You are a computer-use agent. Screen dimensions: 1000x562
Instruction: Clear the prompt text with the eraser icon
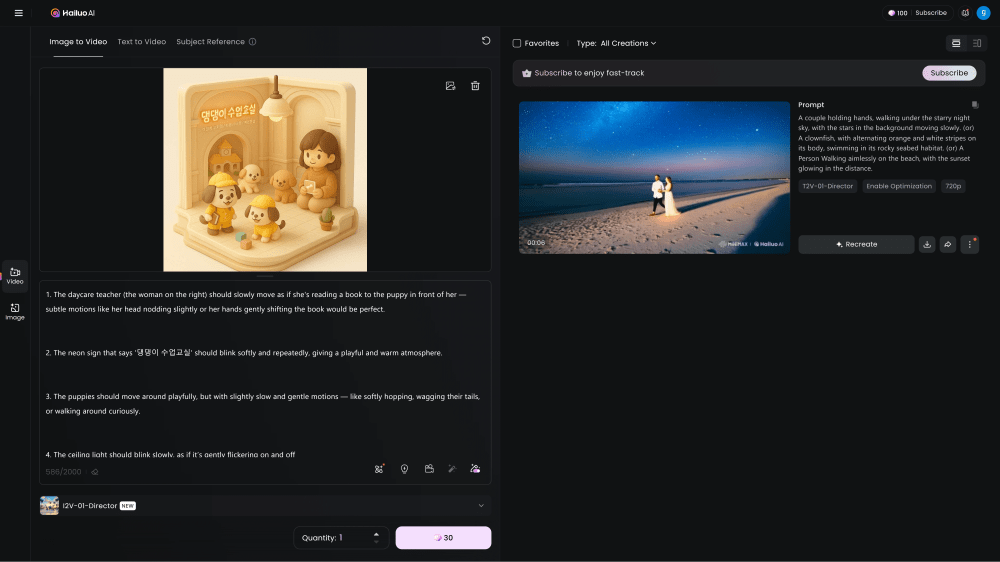tap(94, 472)
